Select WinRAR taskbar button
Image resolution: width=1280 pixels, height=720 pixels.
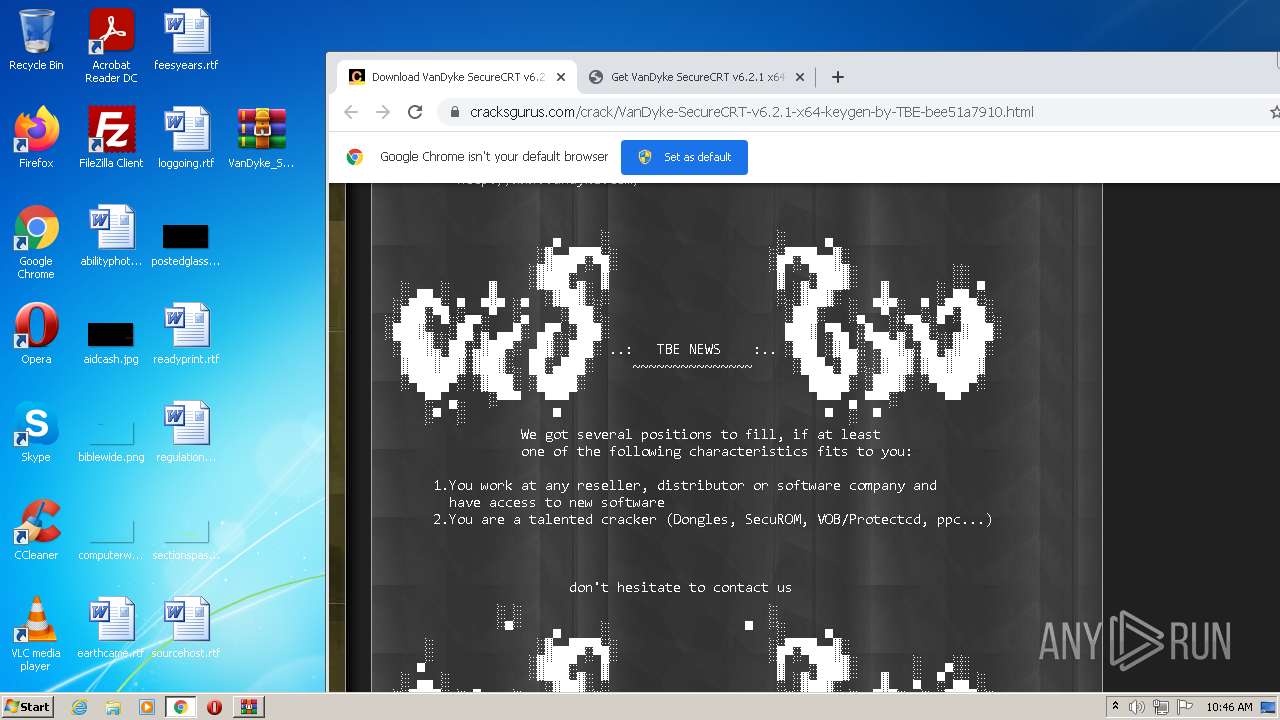coord(248,707)
